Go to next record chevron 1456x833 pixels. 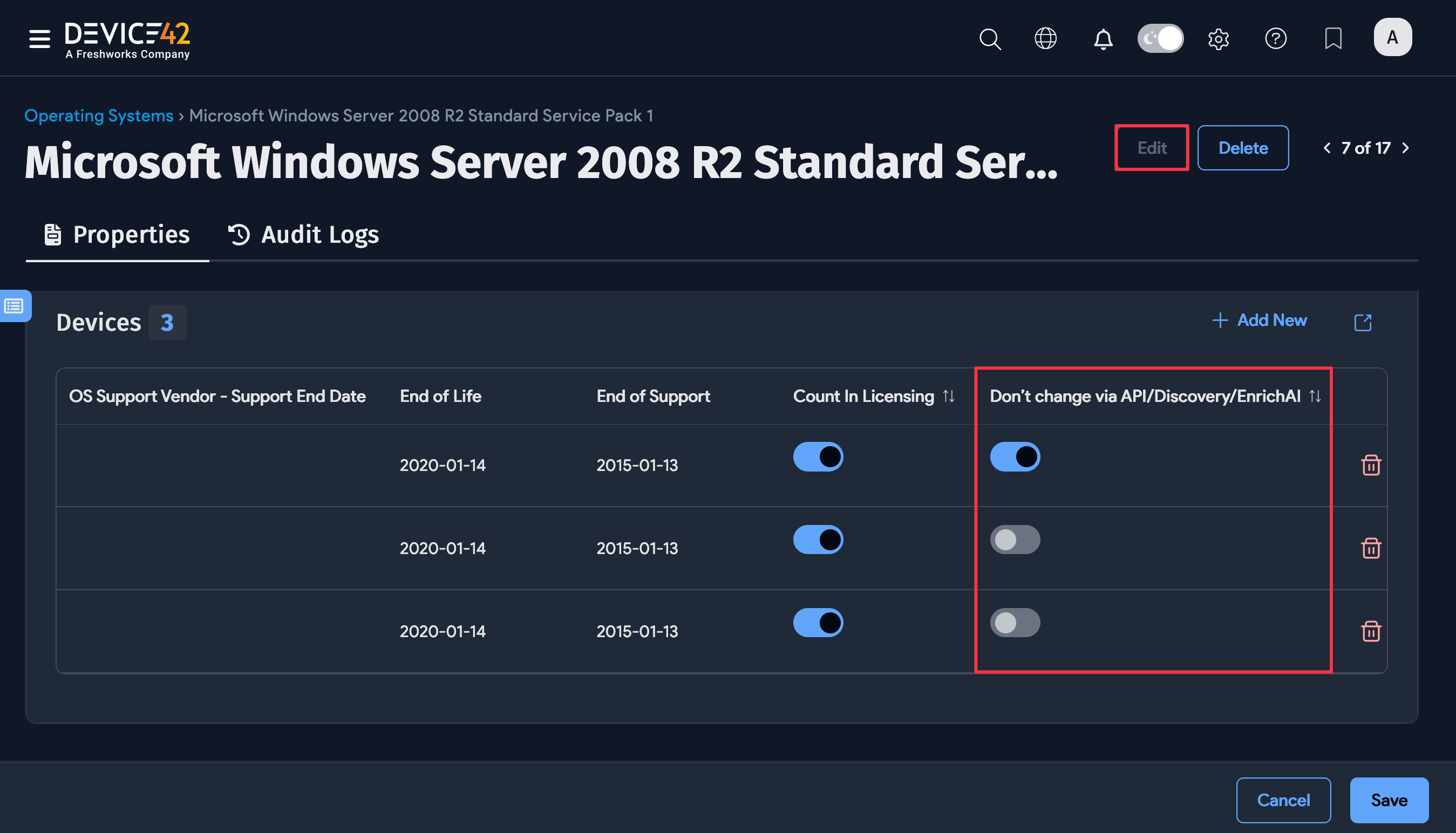(x=1405, y=148)
